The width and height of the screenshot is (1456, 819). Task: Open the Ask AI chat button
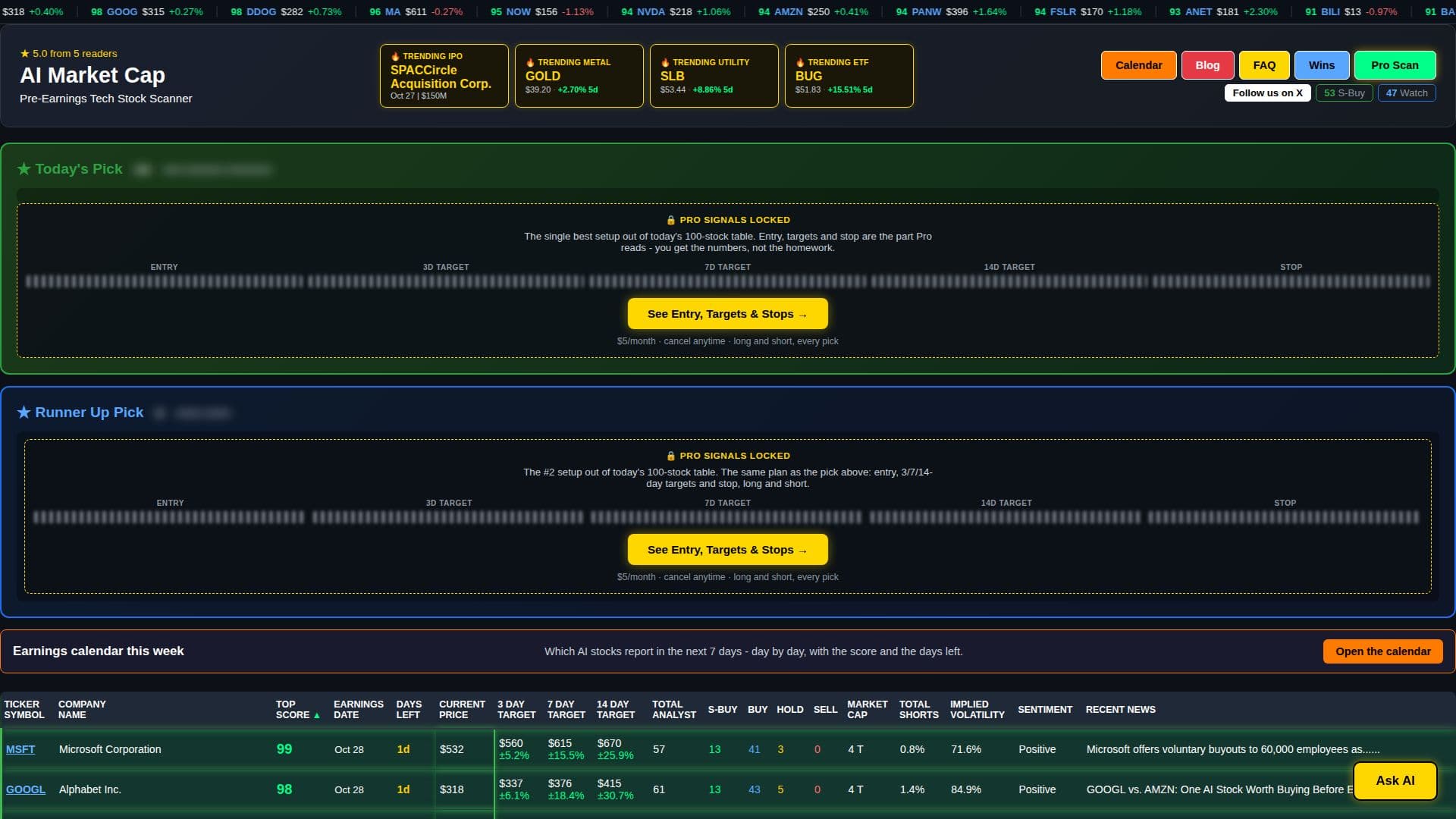click(x=1395, y=781)
